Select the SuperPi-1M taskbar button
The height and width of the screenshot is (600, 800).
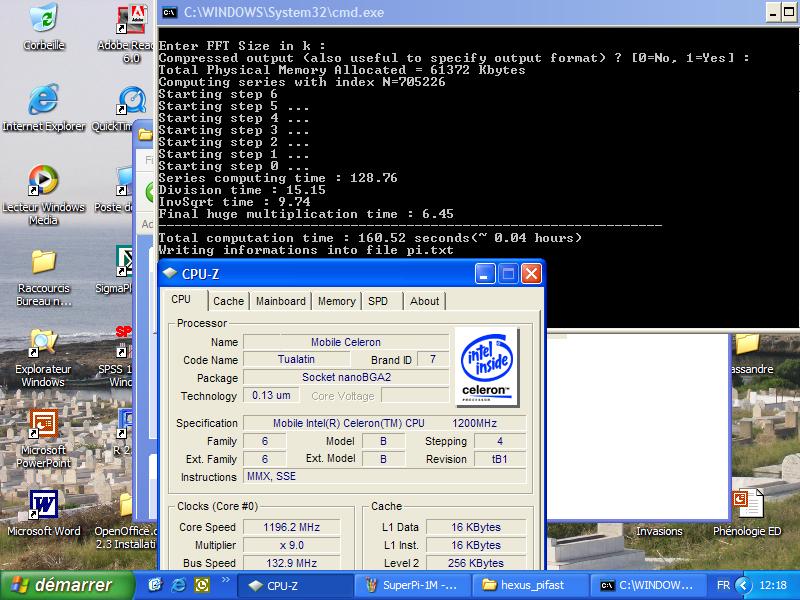pos(412,586)
